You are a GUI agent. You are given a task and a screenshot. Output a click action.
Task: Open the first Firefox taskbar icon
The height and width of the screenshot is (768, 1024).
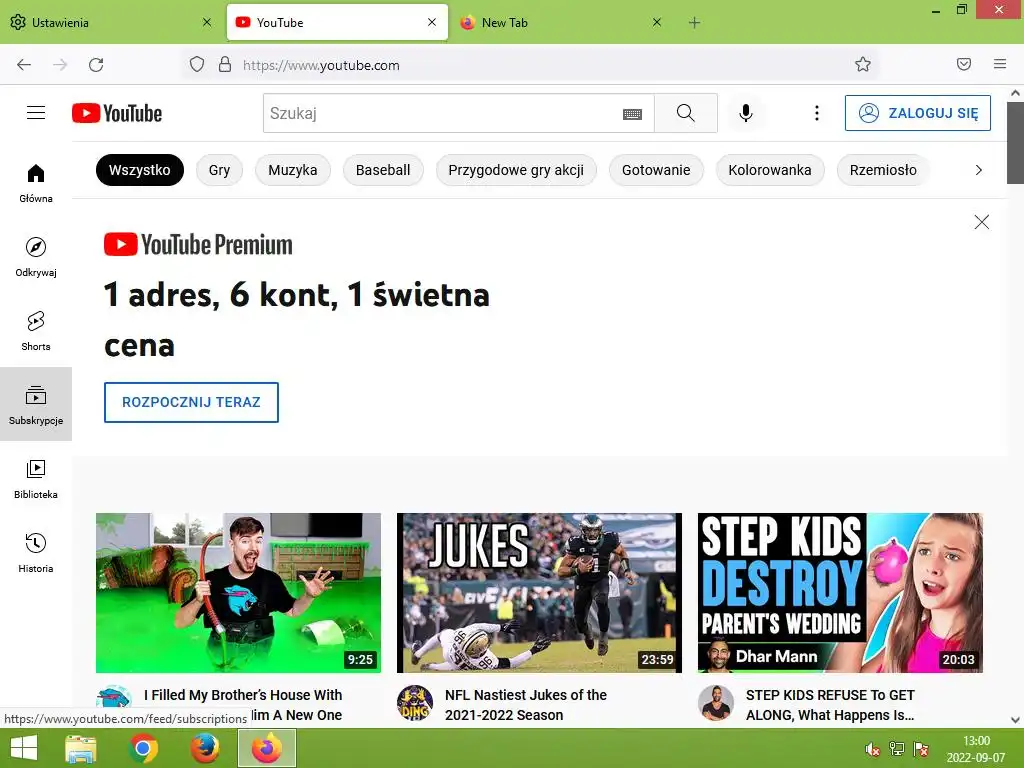(205, 748)
